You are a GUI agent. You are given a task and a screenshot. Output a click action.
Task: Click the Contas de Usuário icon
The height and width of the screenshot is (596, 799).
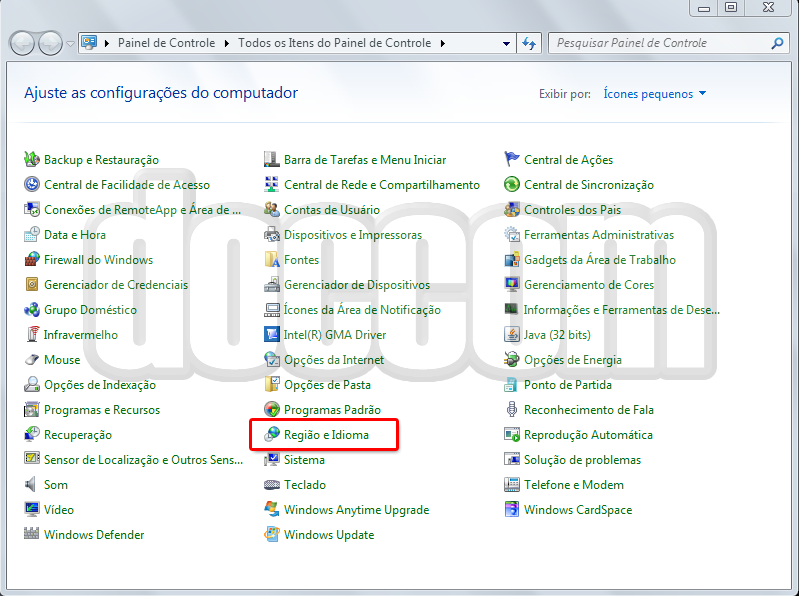(272, 209)
